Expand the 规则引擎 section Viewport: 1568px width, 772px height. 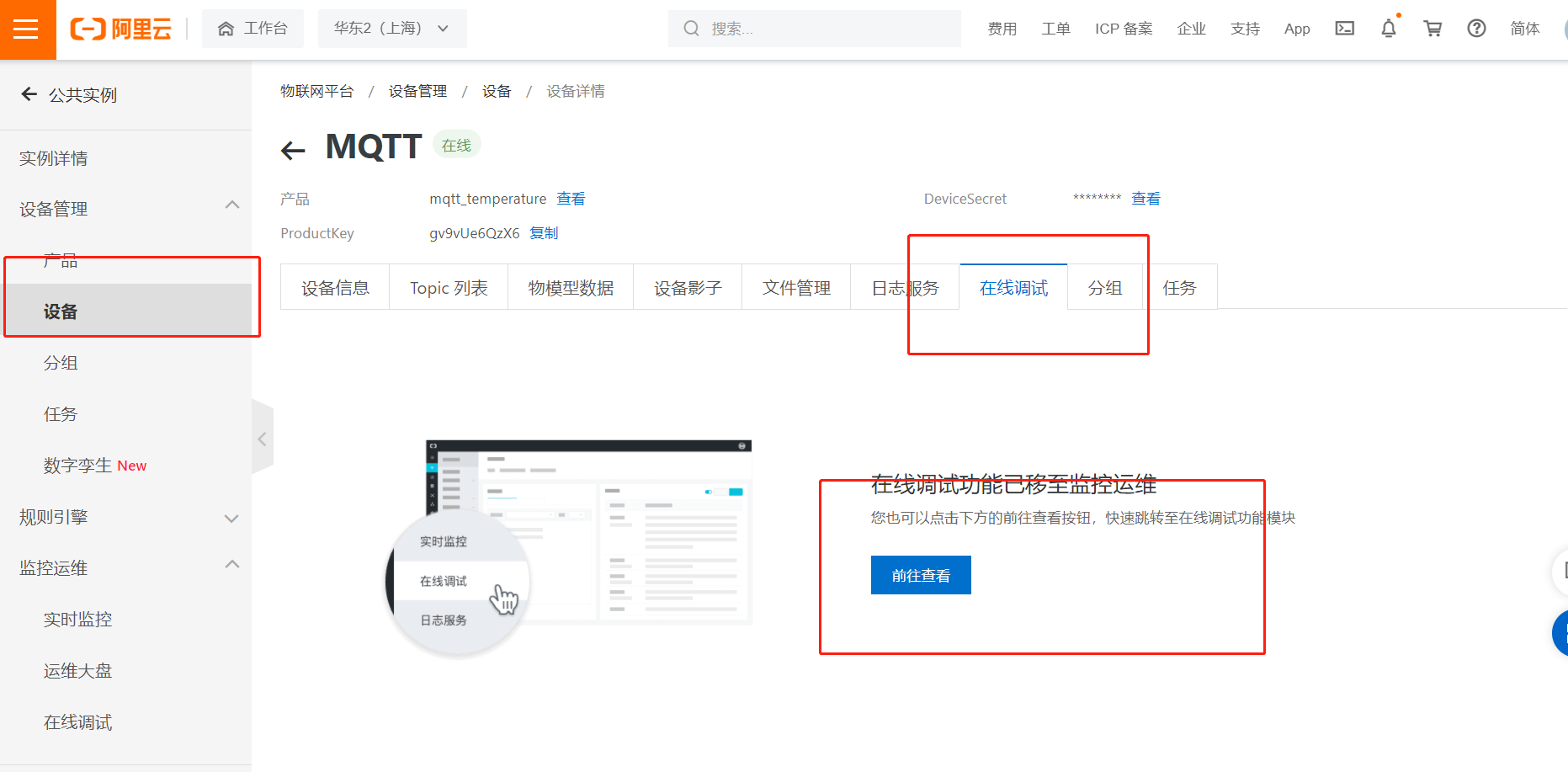click(232, 519)
